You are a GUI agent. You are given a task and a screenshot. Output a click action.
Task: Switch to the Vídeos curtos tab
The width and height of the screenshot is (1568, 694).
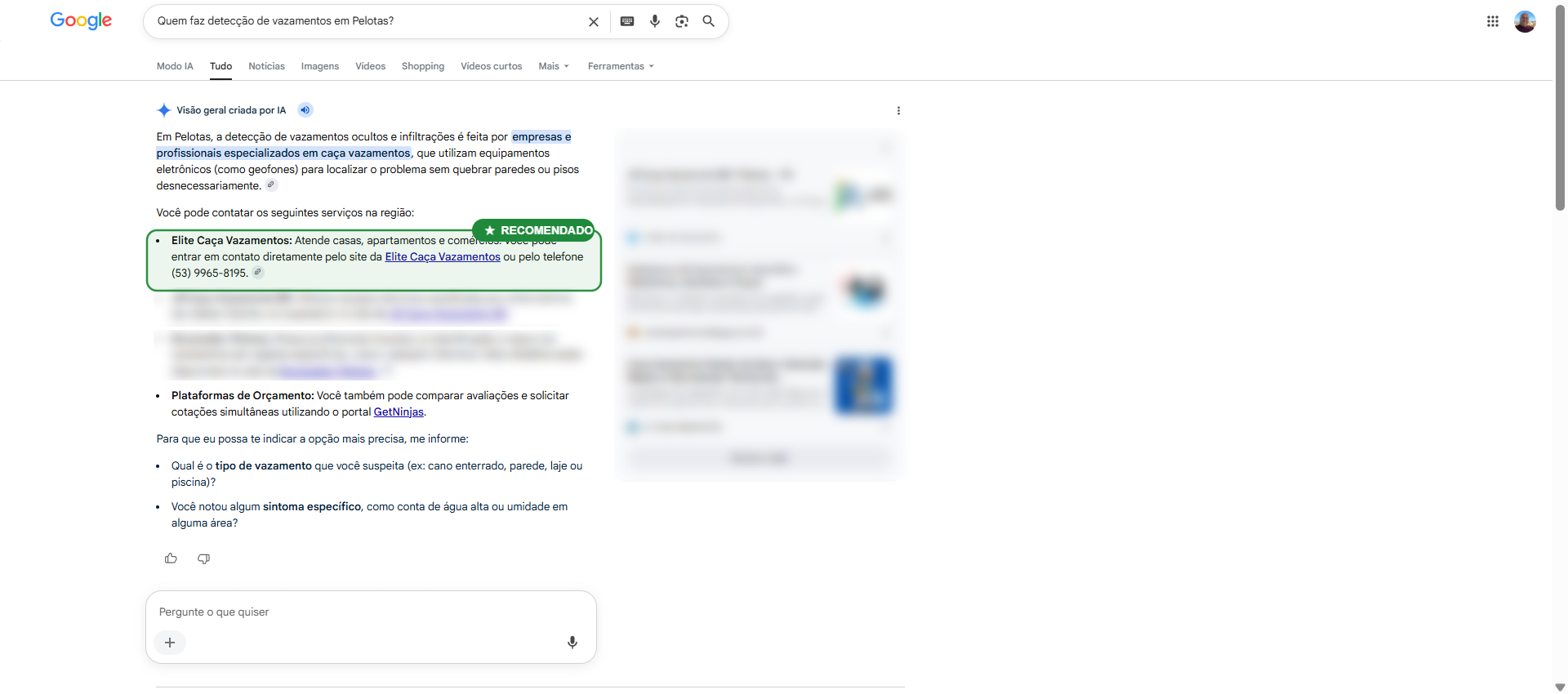coord(491,66)
